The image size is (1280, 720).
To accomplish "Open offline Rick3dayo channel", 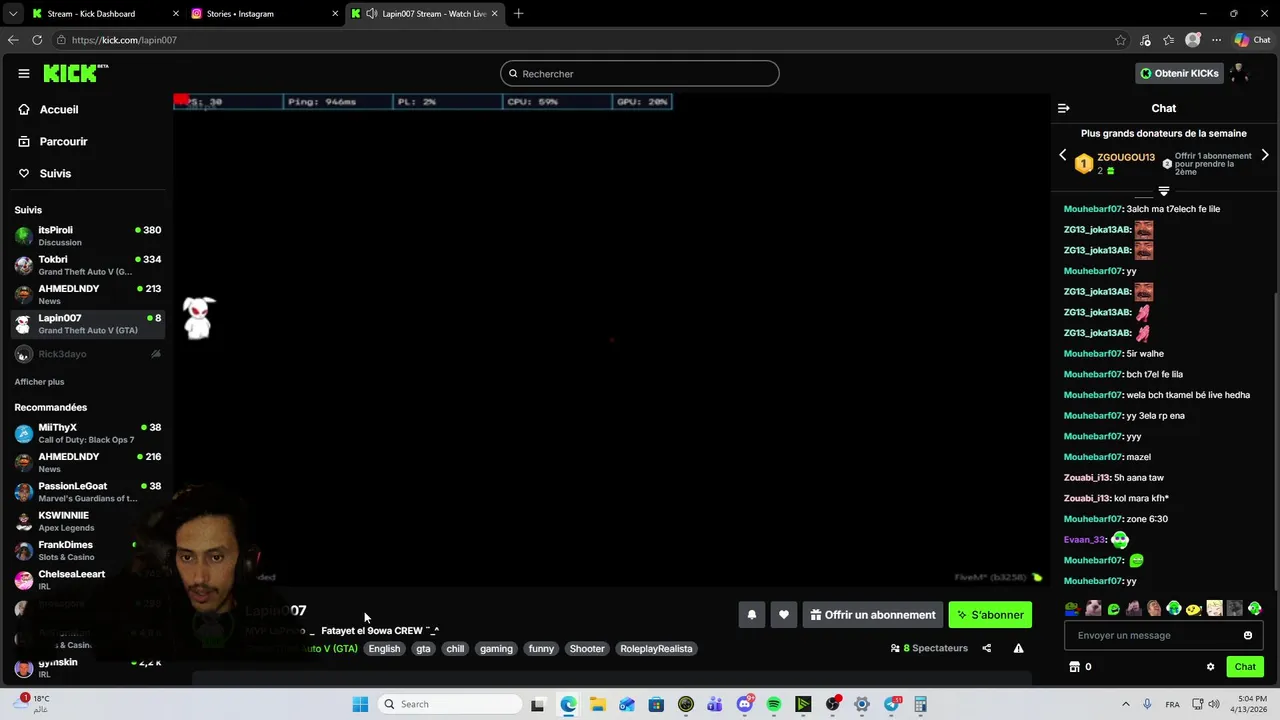I will tap(88, 354).
